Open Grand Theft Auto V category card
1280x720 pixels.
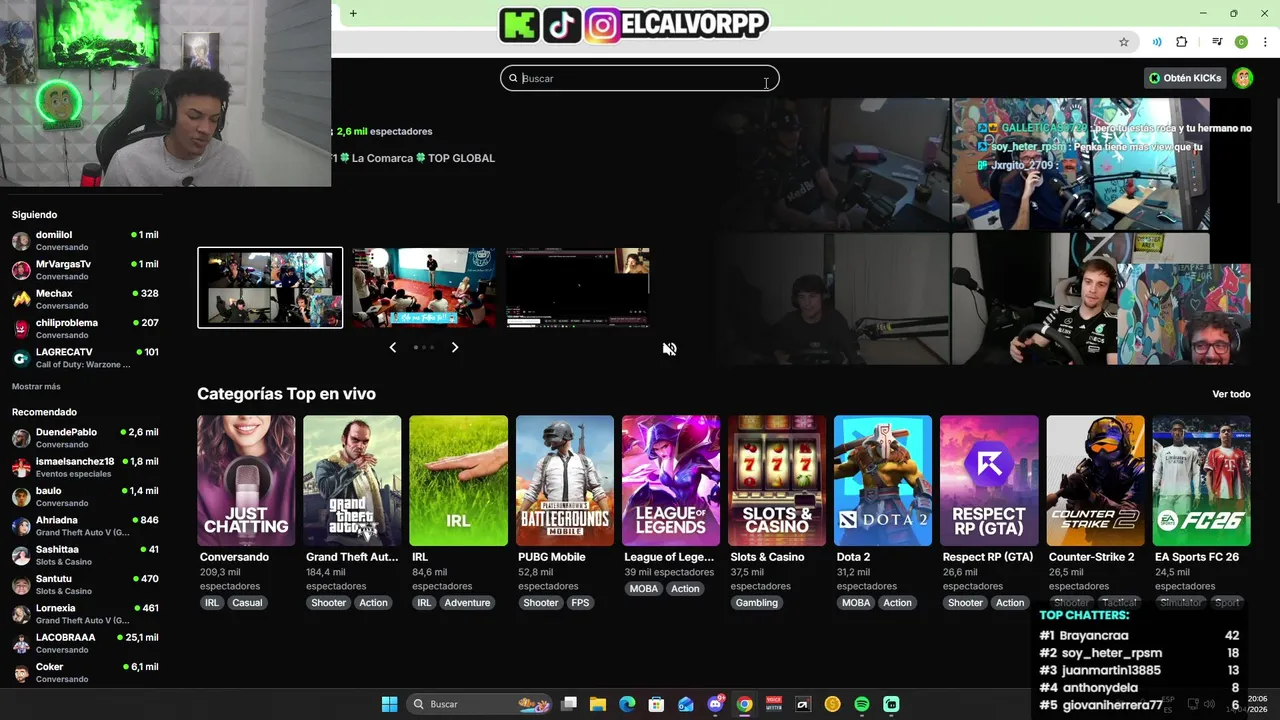pos(352,481)
